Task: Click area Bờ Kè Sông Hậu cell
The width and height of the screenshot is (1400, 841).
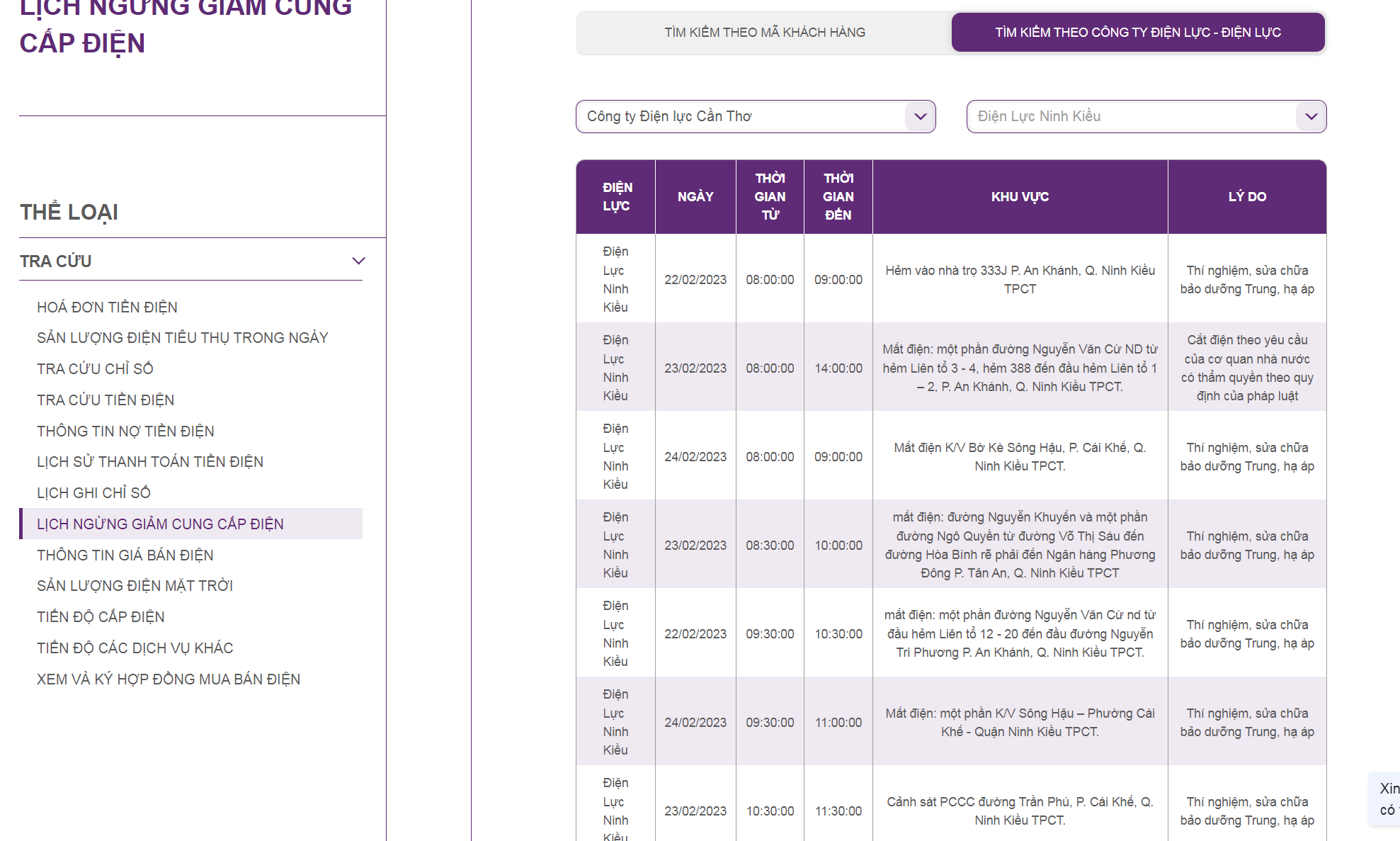Action: click(x=1020, y=457)
